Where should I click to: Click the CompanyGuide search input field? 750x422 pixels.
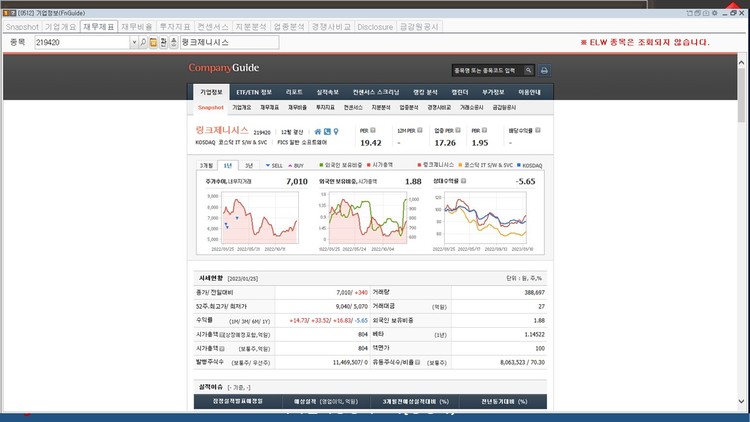[488, 70]
